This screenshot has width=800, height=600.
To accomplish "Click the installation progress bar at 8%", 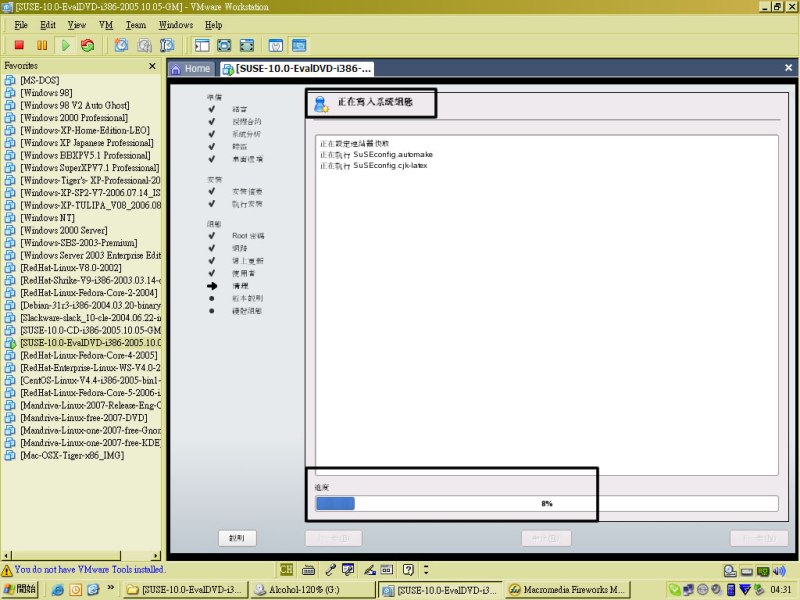I will click(546, 503).
